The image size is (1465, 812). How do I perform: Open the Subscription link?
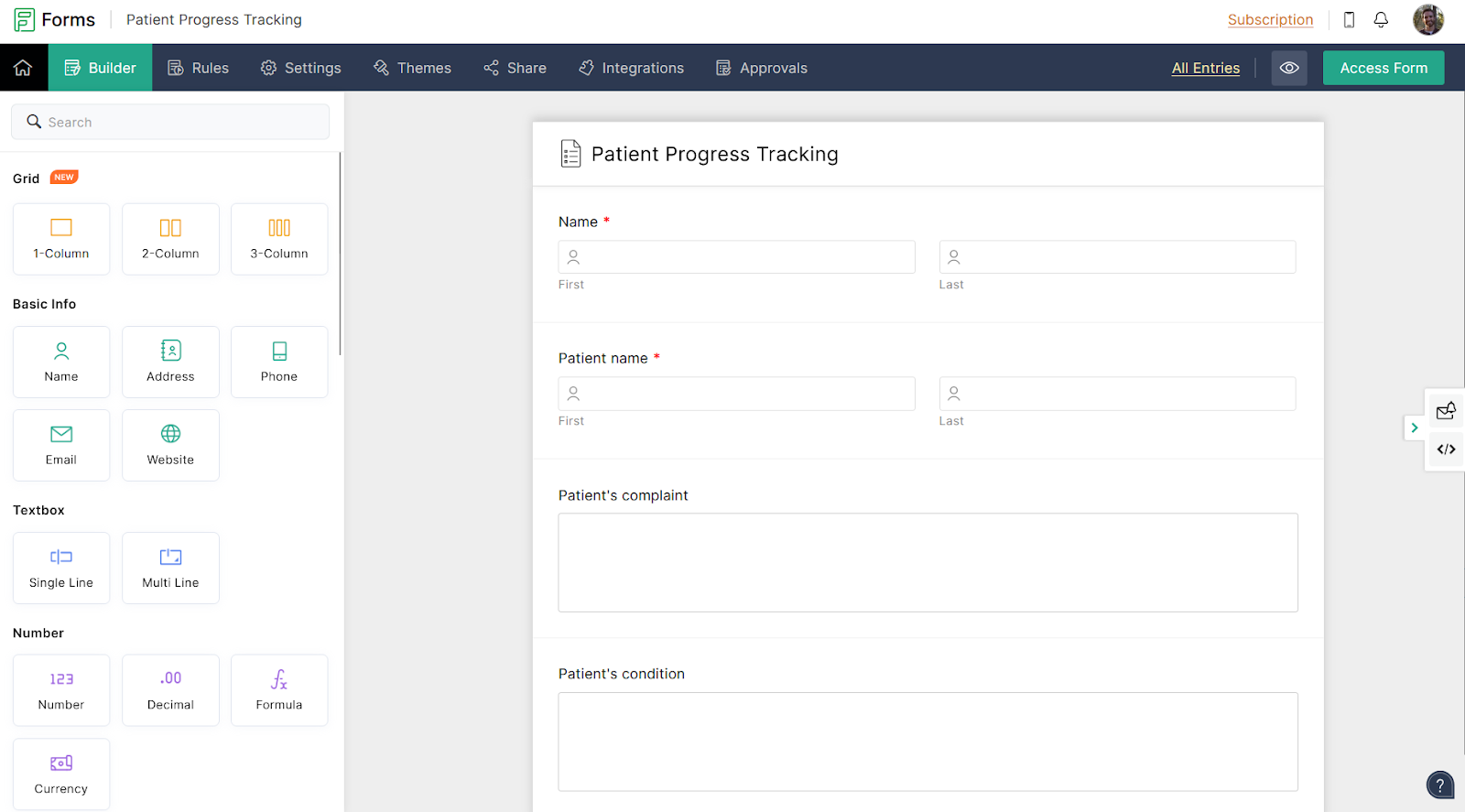pyautogui.click(x=1270, y=19)
